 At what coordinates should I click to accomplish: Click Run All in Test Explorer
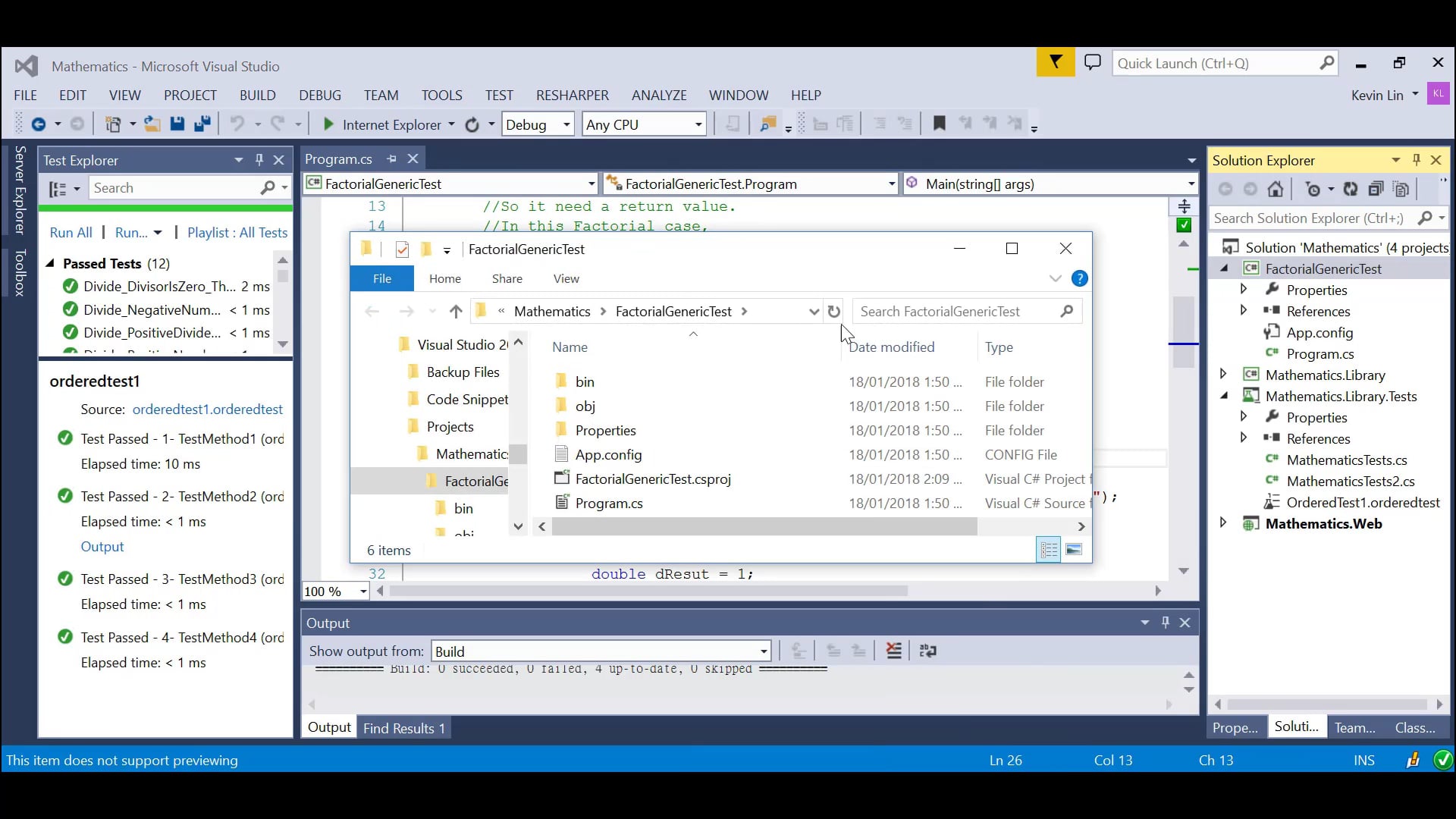[71, 232]
